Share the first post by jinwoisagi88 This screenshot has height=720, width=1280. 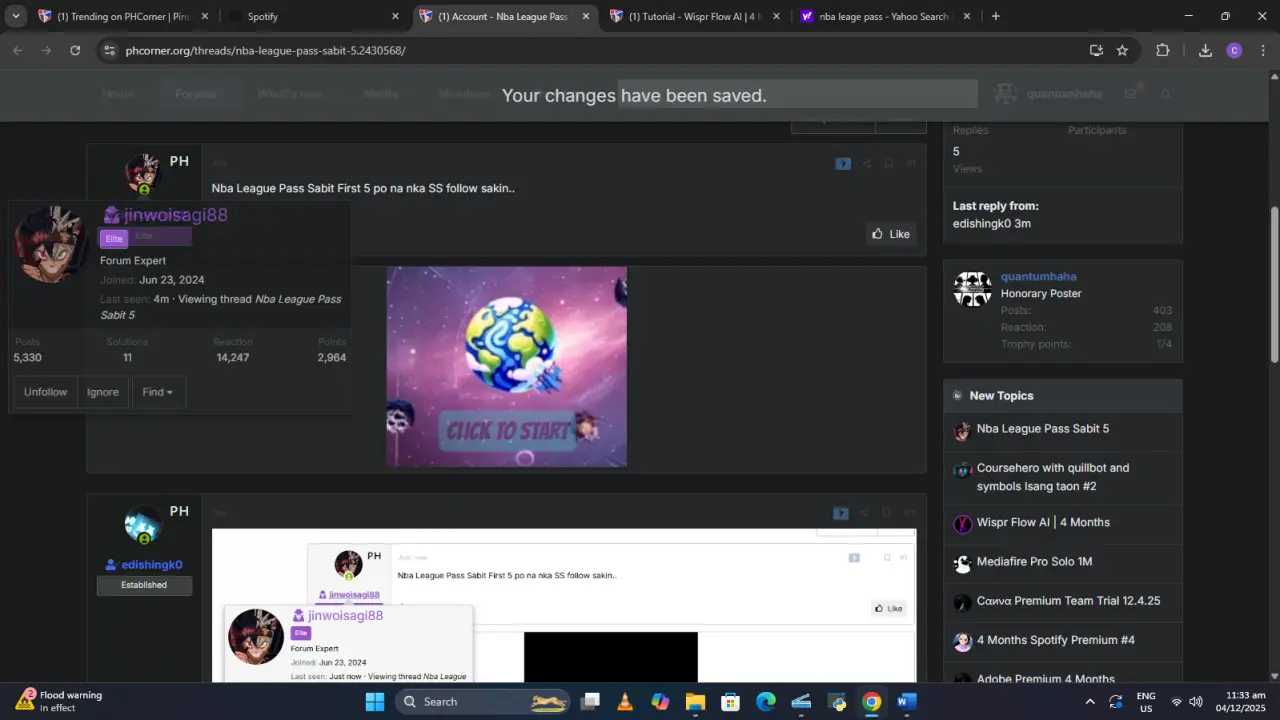point(867,164)
